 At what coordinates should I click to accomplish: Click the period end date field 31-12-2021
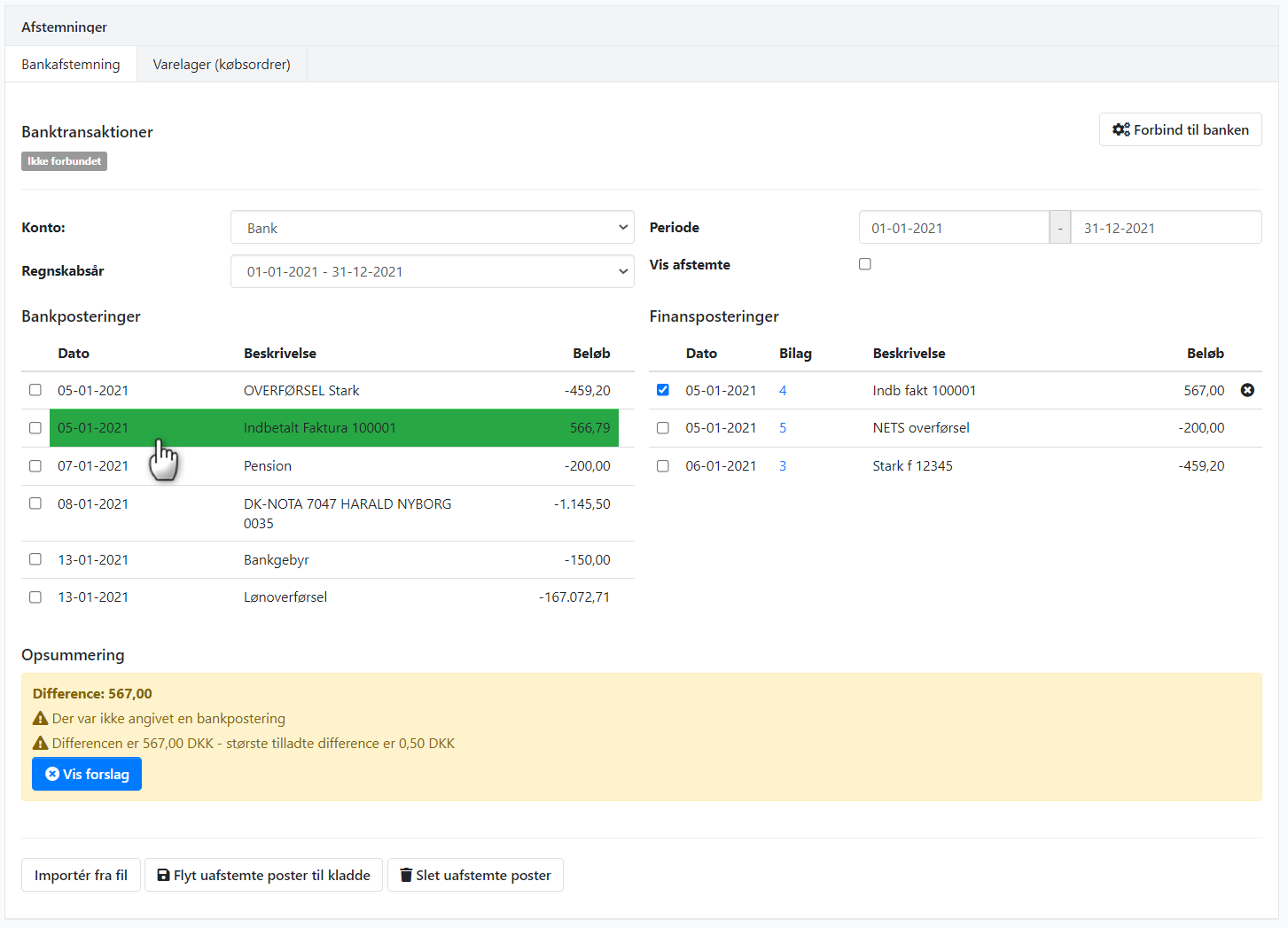[1166, 228]
